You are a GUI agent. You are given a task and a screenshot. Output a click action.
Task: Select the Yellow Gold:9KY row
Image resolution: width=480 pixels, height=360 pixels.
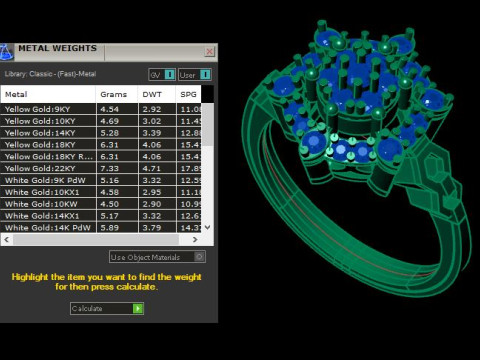coord(101,109)
